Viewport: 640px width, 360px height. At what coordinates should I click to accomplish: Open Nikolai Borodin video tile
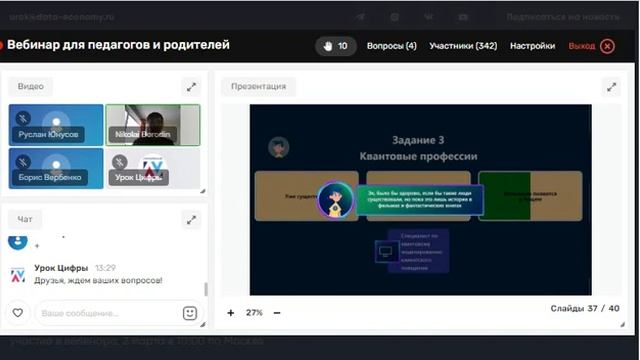(153, 125)
